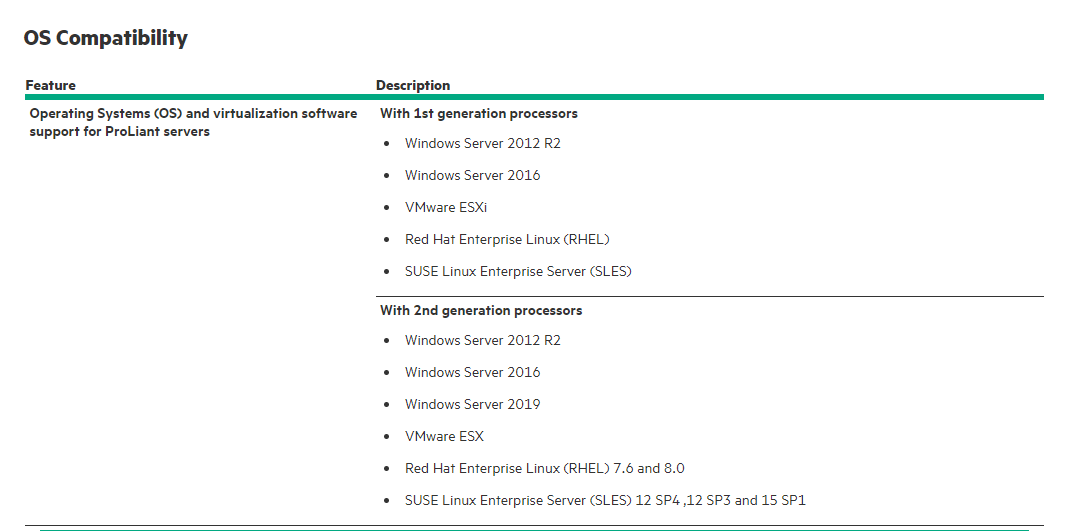Click the Windows Server 2019 list item
1075x531 pixels.
tap(472, 404)
